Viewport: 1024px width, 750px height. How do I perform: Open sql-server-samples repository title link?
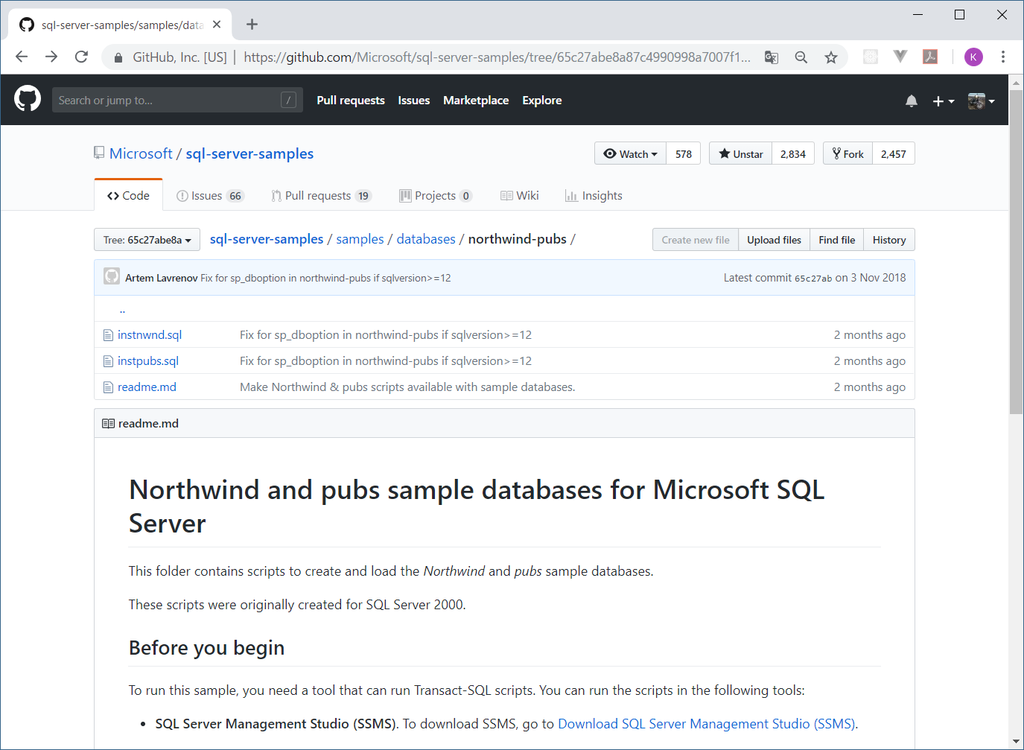click(x=249, y=154)
